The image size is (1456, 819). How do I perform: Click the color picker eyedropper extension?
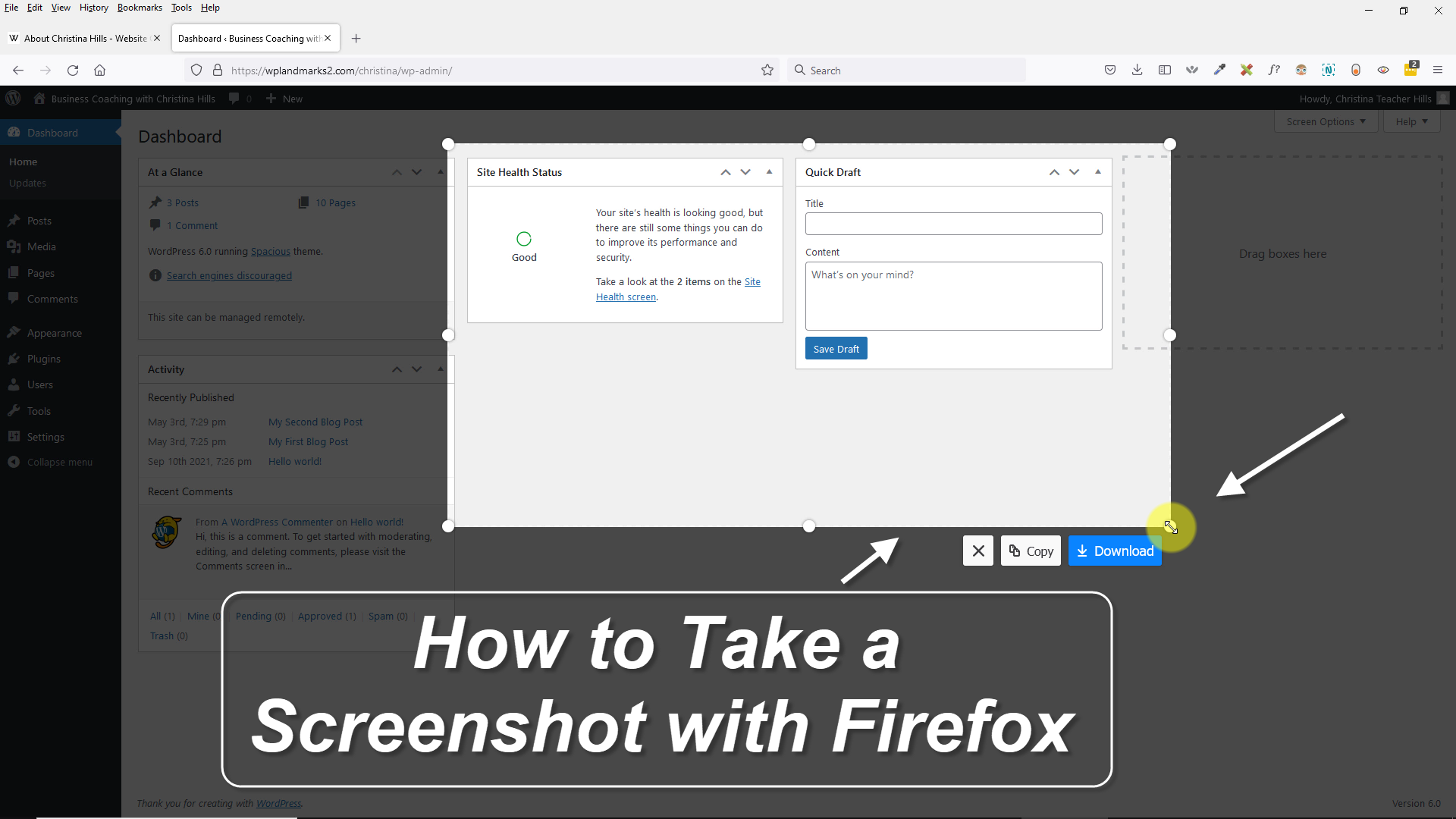tap(1219, 71)
